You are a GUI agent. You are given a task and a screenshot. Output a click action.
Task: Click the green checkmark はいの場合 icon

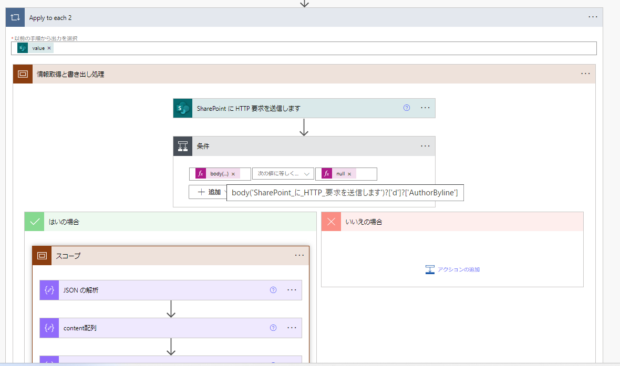coord(34,222)
